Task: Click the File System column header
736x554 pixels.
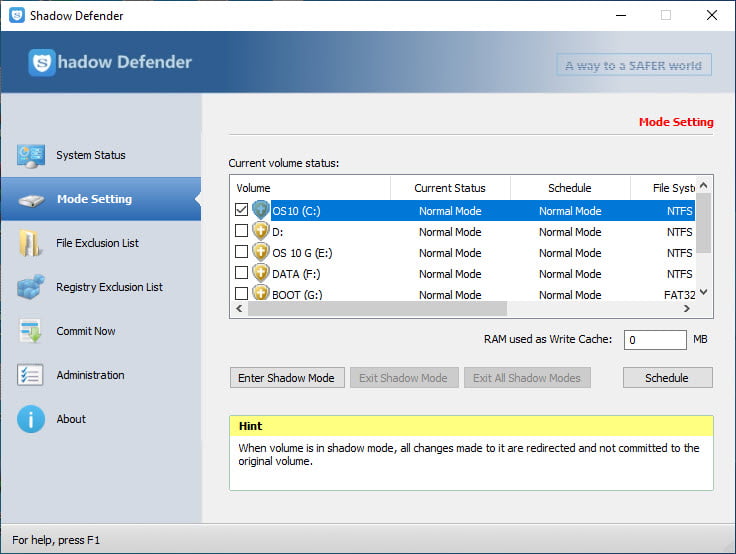Action: click(663, 188)
